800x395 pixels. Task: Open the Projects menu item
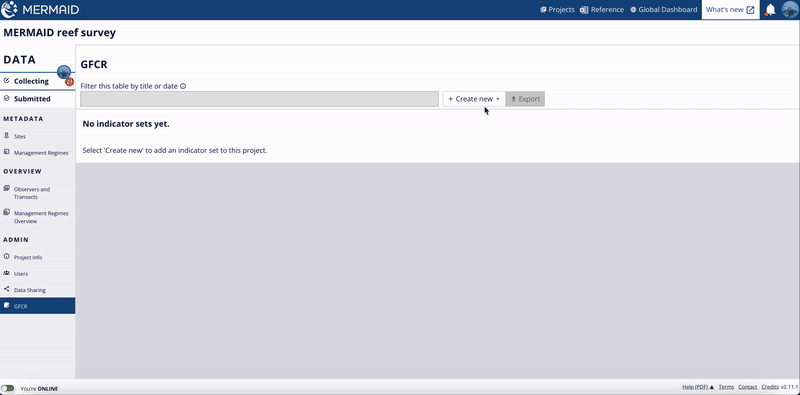558,10
